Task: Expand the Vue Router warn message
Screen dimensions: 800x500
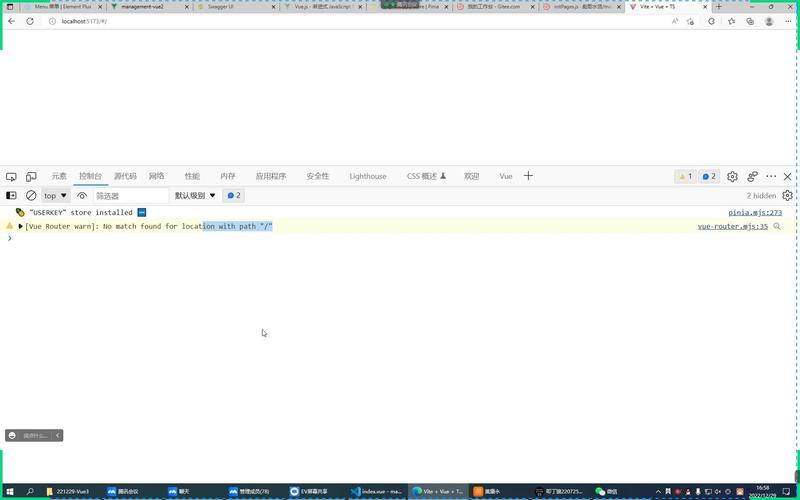Action: 20,226
